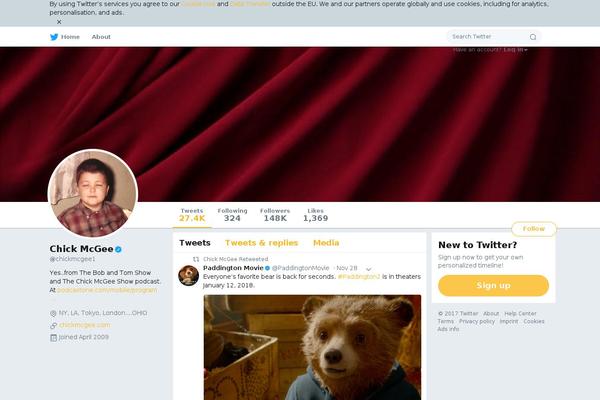The width and height of the screenshot is (600, 400).
Task: Open Help Center footer link
Action: click(x=520, y=313)
